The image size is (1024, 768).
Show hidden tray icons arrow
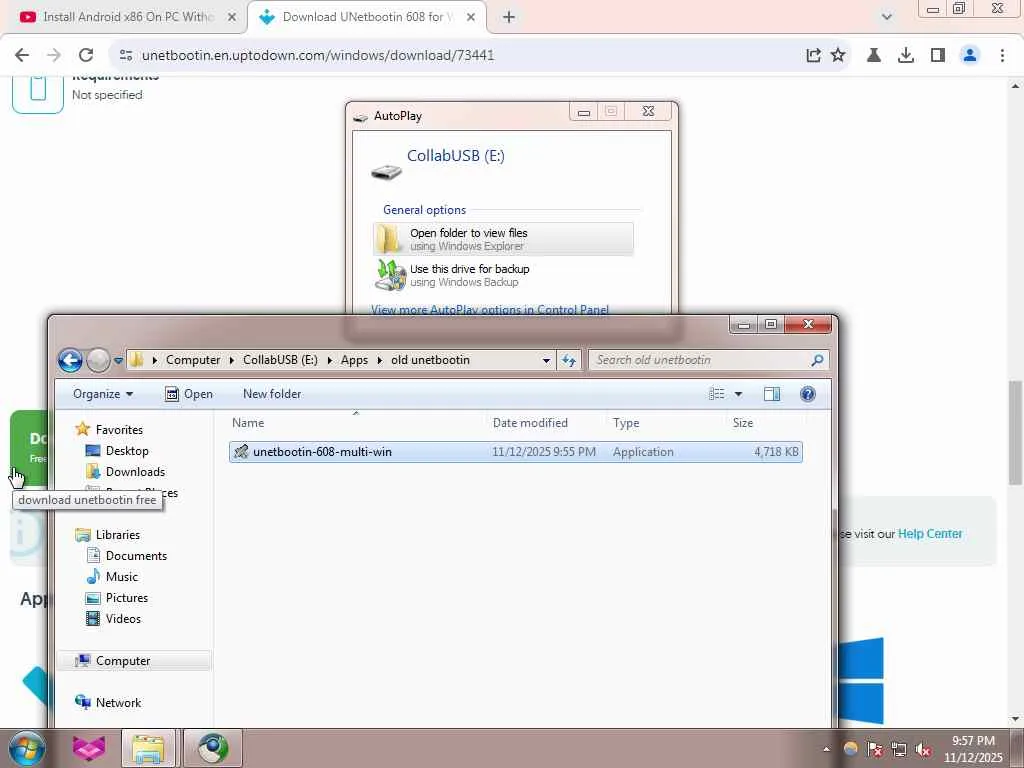(826, 749)
